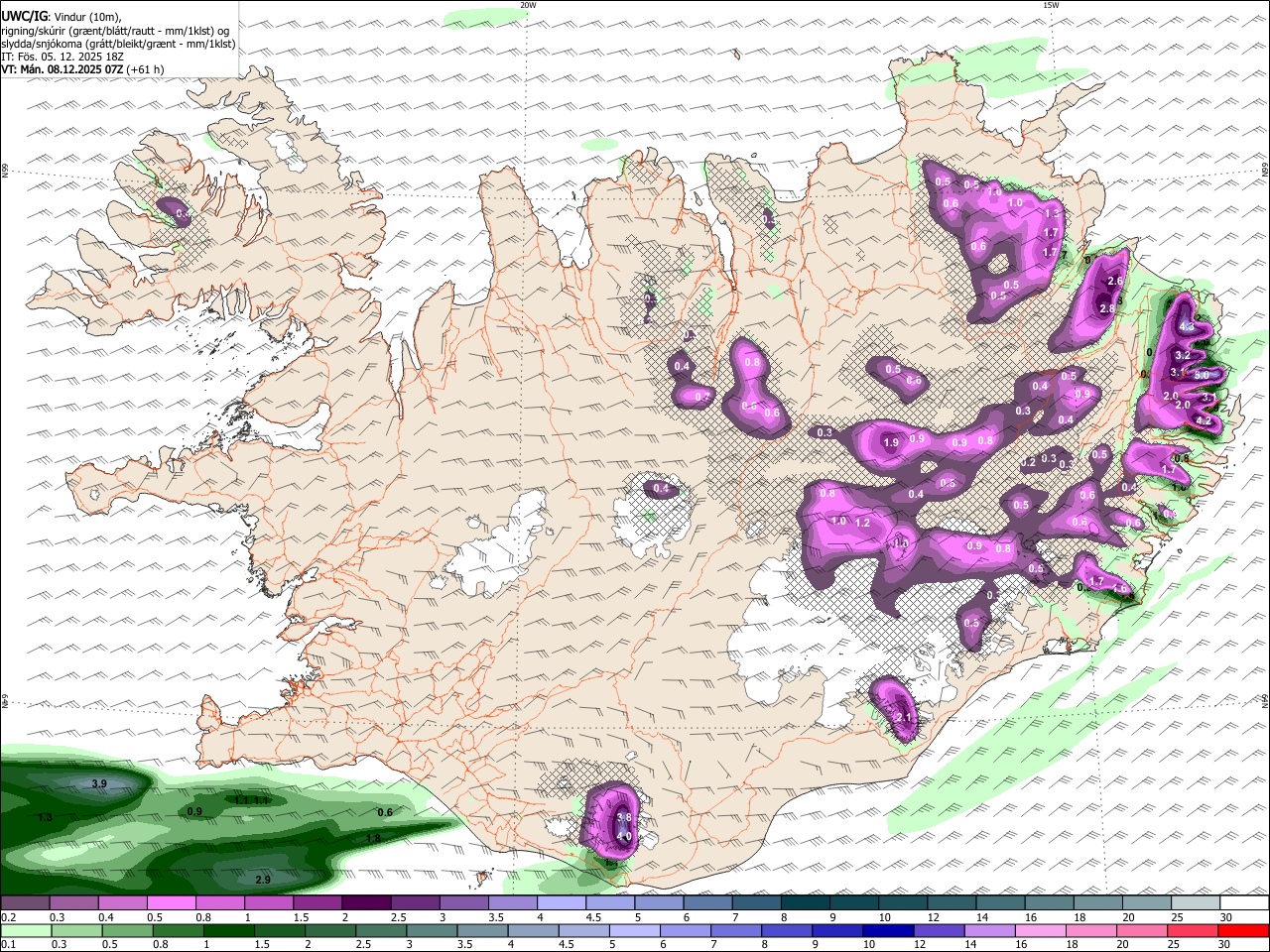Click the '15W' longitude label
The height and width of the screenshot is (952, 1270).
(1051, 5)
